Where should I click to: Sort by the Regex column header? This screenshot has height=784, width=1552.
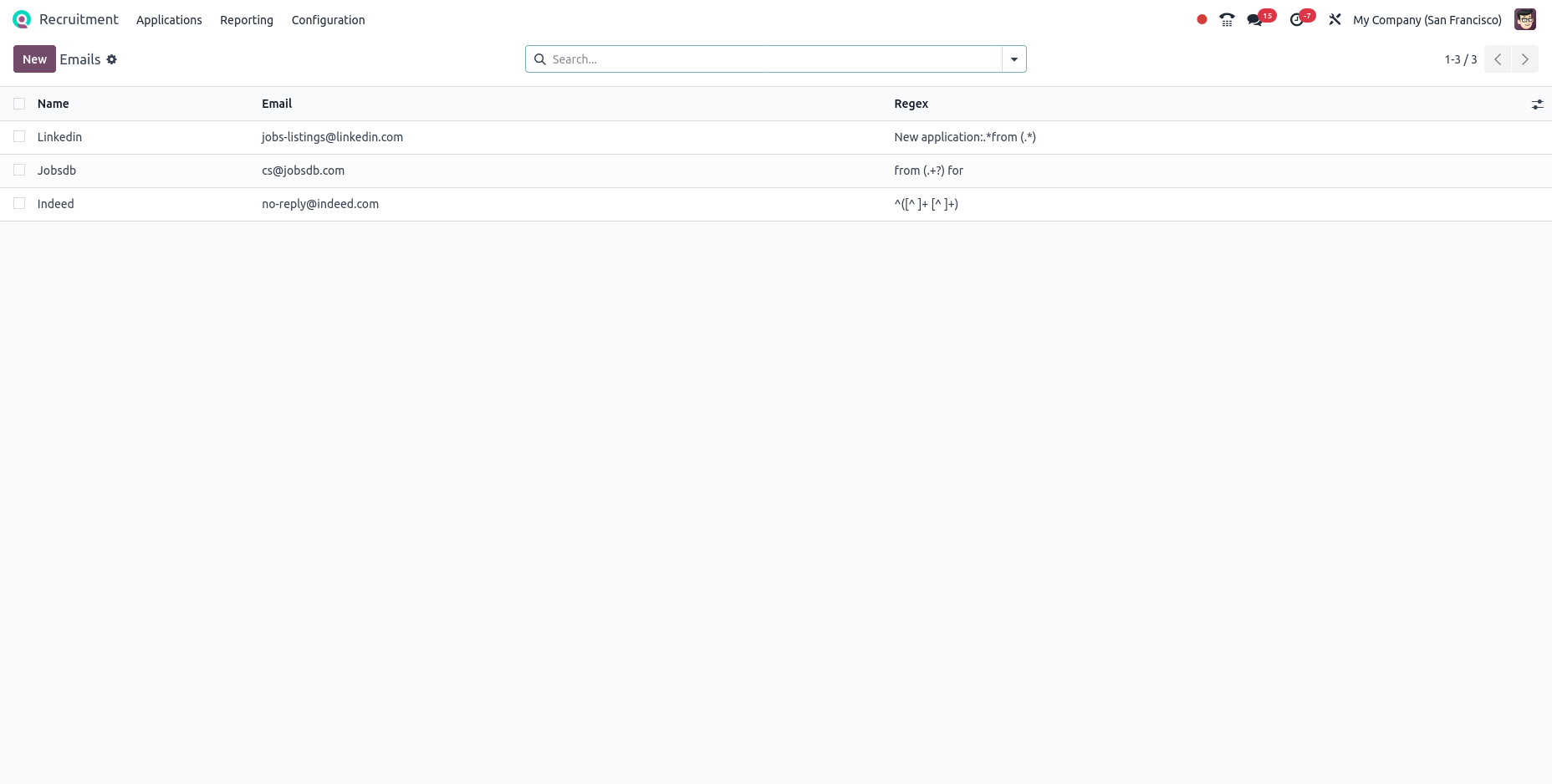pyautogui.click(x=911, y=104)
